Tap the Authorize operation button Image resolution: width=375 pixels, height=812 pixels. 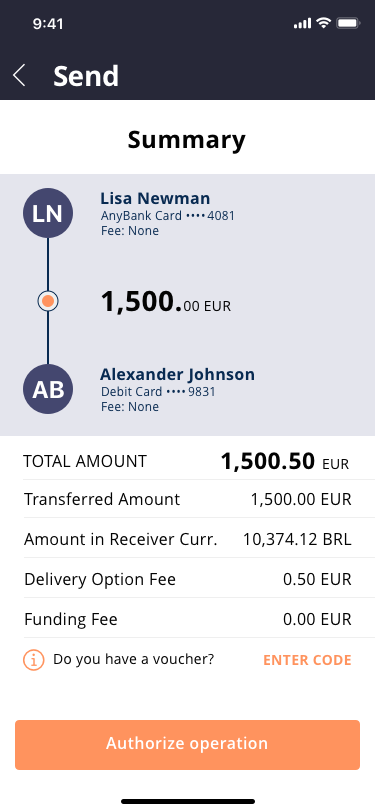click(x=188, y=745)
